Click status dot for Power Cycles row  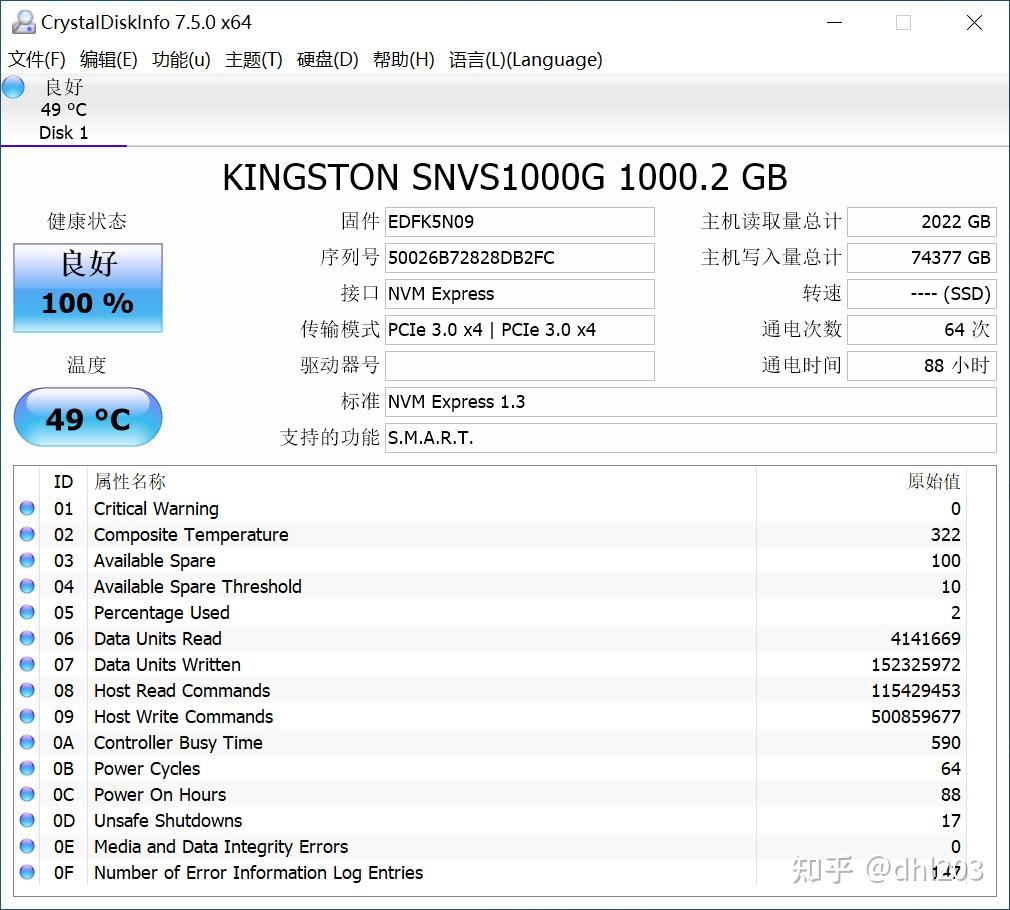point(27,768)
